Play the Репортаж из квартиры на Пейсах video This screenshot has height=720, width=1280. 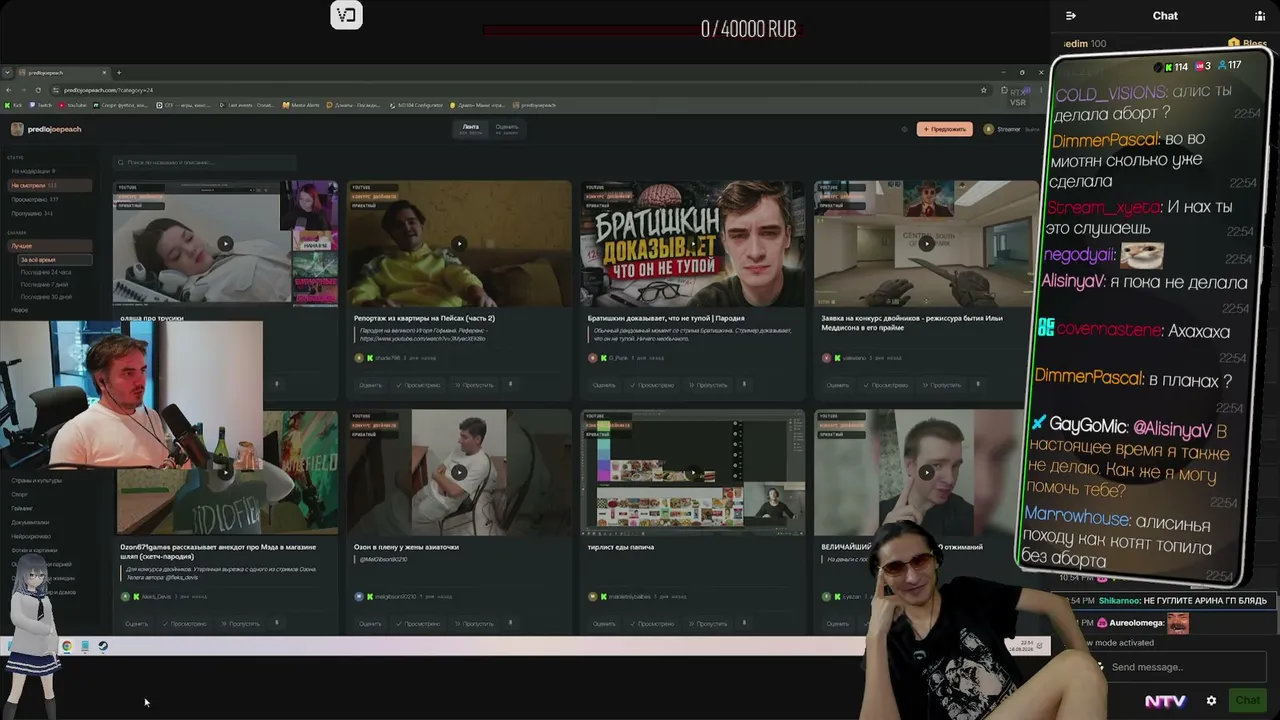pos(459,243)
